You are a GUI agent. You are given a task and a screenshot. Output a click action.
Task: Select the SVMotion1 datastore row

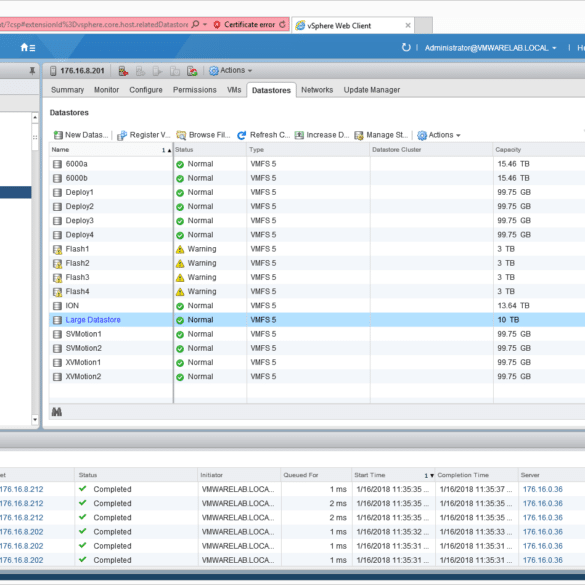[x=317, y=334]
